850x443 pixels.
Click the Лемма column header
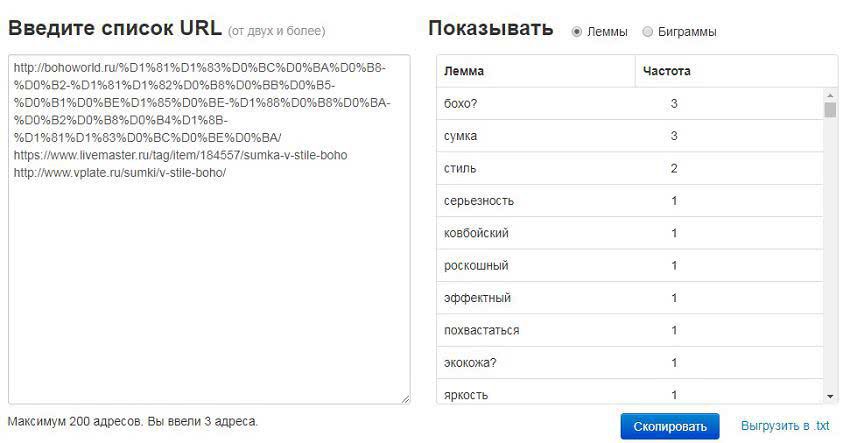(536, 71)
